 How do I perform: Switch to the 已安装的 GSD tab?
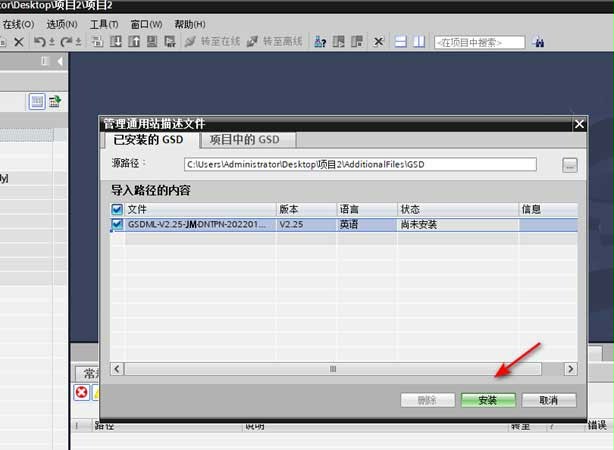148,140
